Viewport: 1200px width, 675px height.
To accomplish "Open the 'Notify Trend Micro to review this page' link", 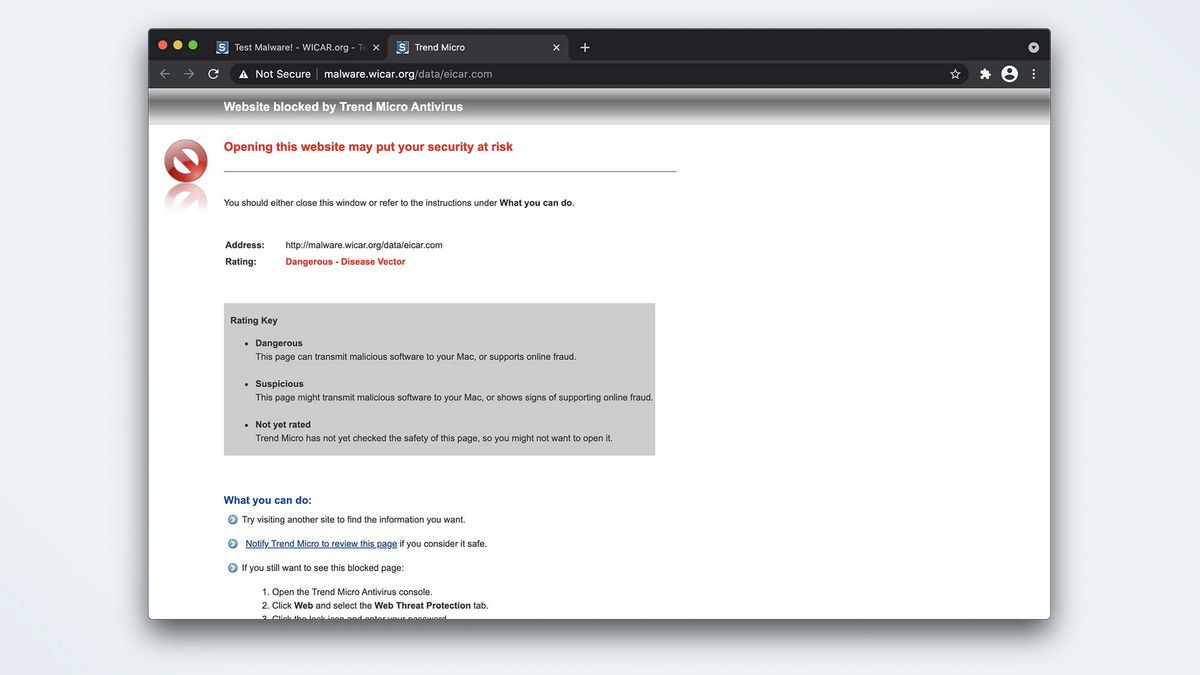I will coord(321,543).
